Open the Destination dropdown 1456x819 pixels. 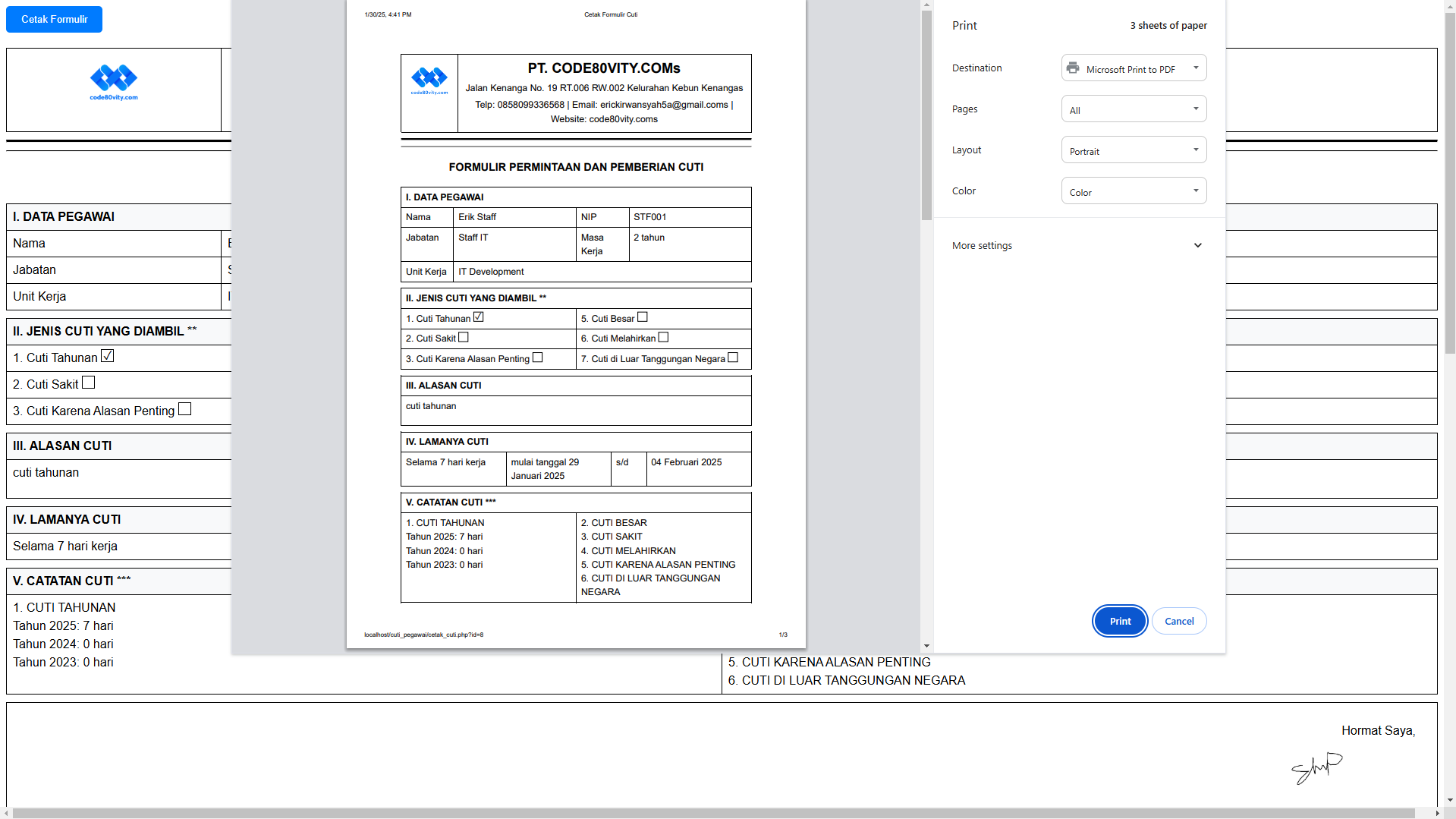tap(1134, 68)
